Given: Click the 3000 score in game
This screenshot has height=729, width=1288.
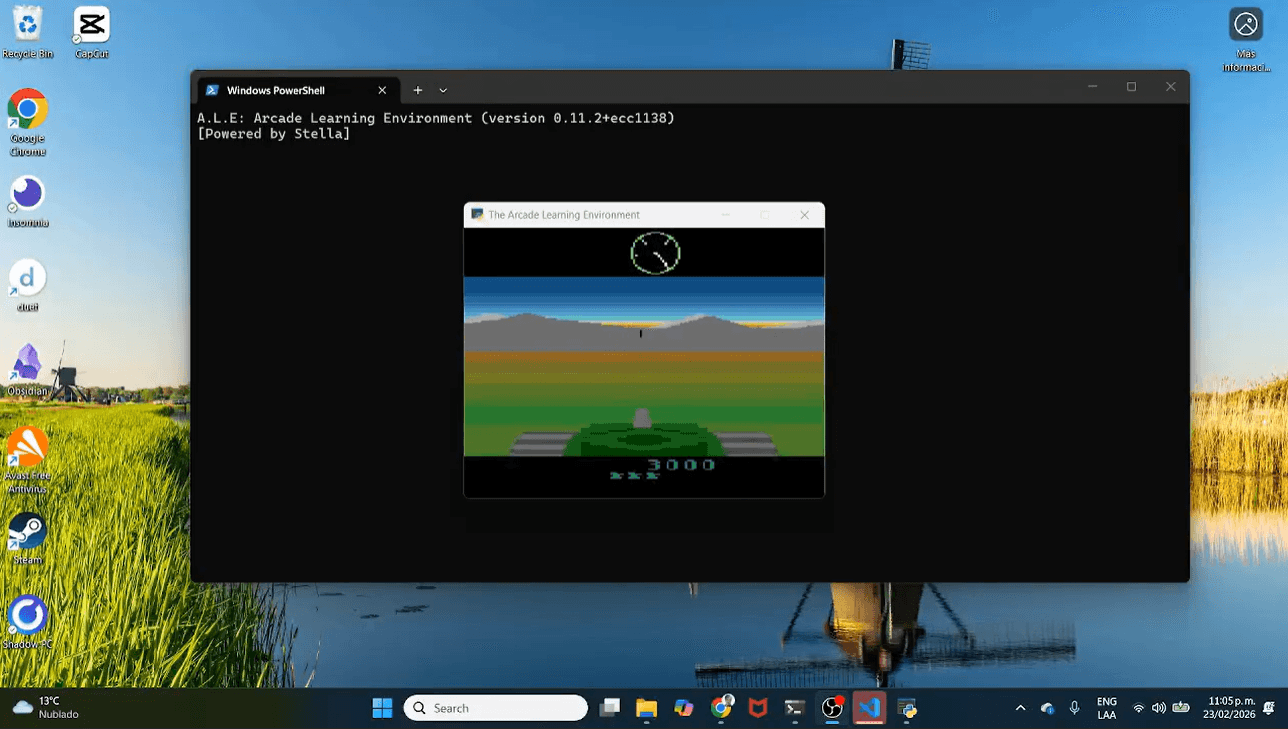Looking at the screenshot, I should click(x=680, y=465).
